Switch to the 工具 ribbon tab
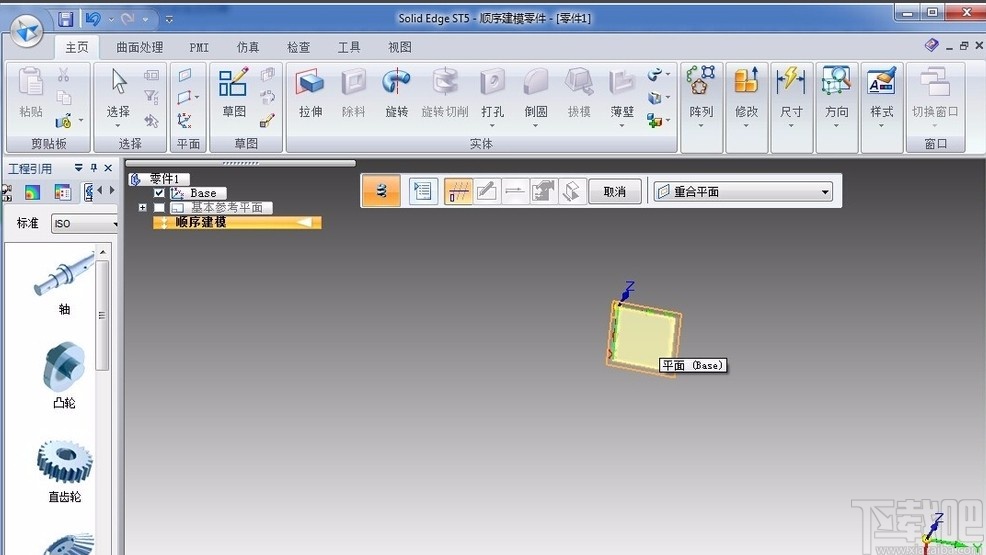Screen dimensions: 986x555 (349, 47)
